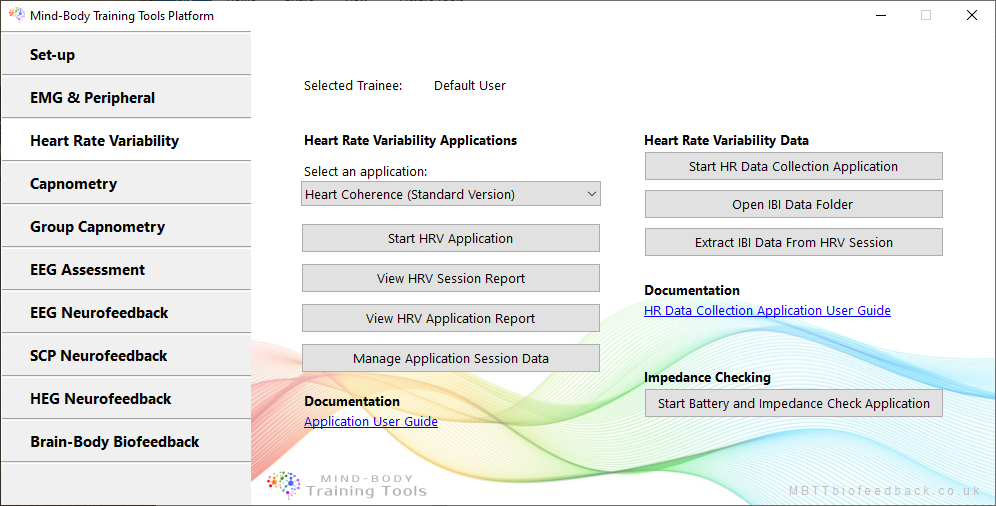Start Battery and Impedance Check Application
This screenshot has height=506, width=996.
pos(793,403)
